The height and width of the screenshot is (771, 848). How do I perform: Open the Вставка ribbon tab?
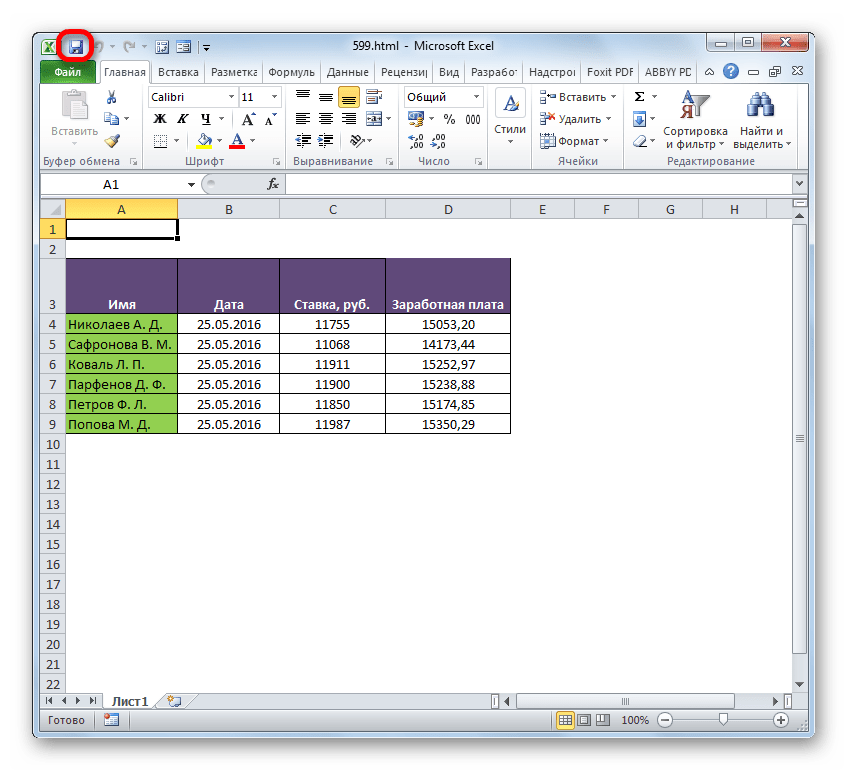pyautogui.click(x=178, y=72)
